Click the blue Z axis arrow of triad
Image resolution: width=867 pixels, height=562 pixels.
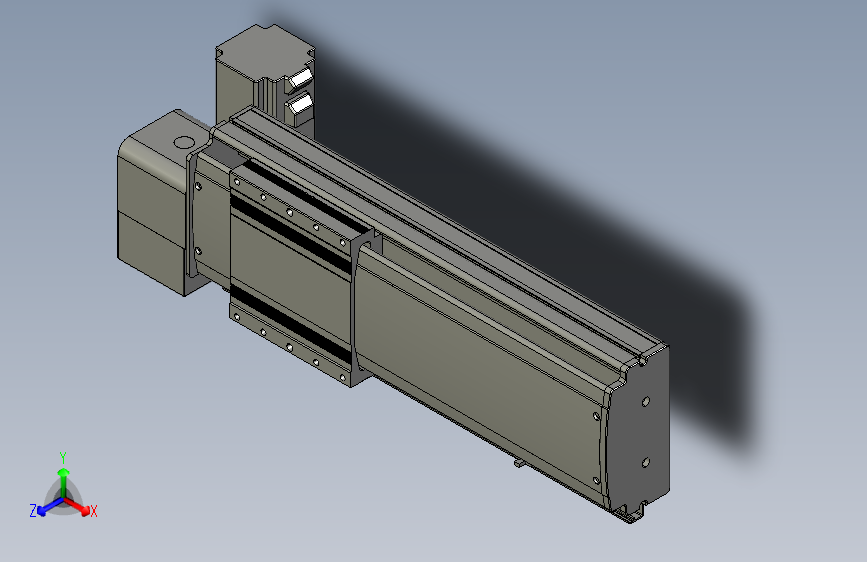50,507
